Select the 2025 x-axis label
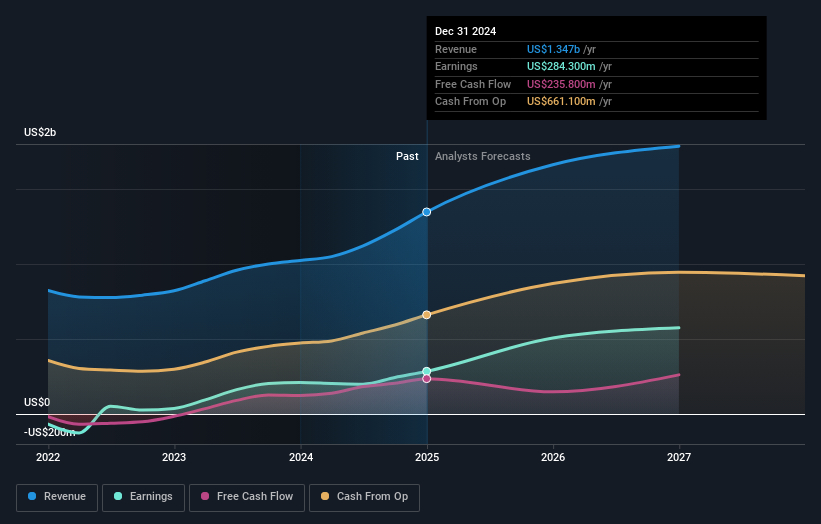Viewport: 821px width, 524px height. pos(427,457)
